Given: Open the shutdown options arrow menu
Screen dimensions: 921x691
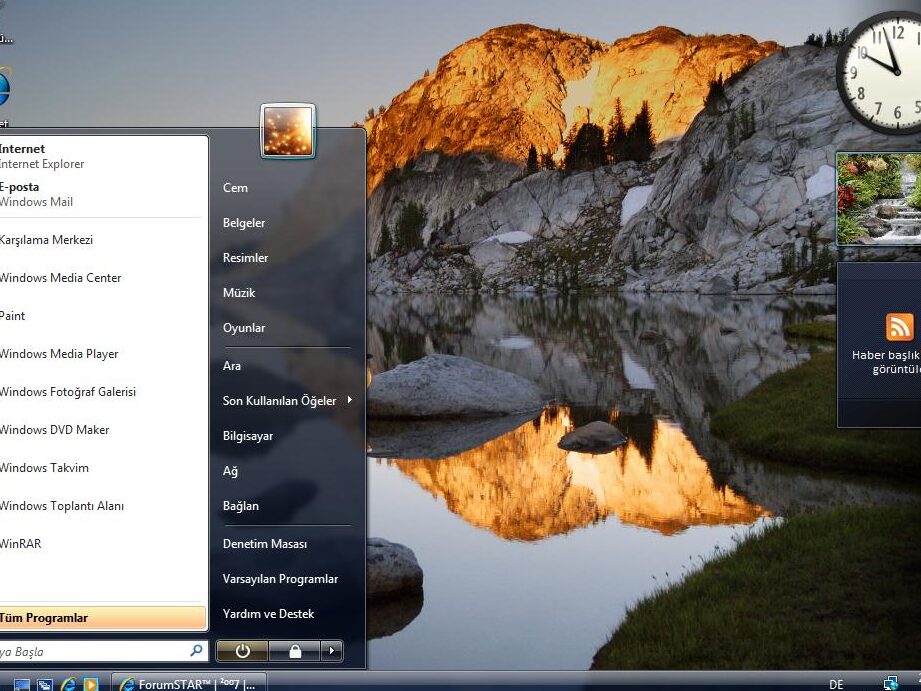Looking at the screenshot, I should click(x=331, y=651).
